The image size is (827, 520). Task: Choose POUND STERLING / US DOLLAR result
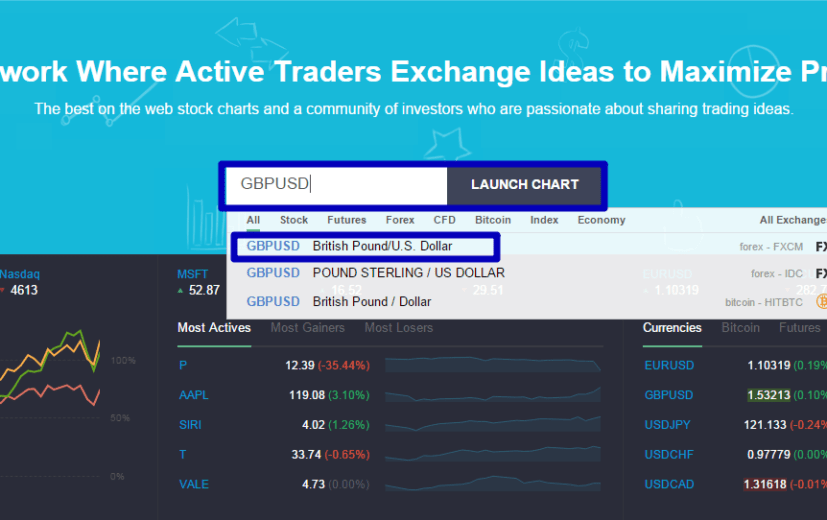coord(408,273)
